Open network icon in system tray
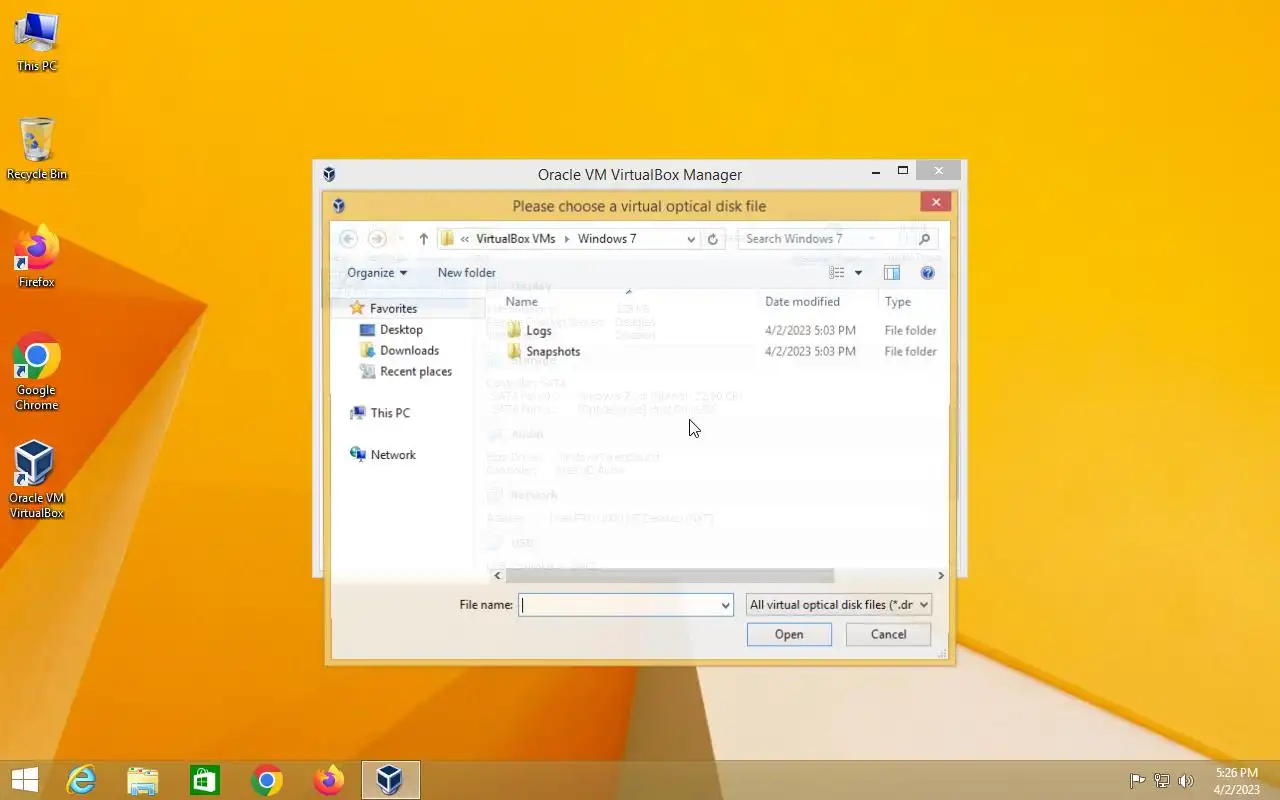Image resolution: width=1280 pixels, height=800 pixels. click(x=1162, y=781)
